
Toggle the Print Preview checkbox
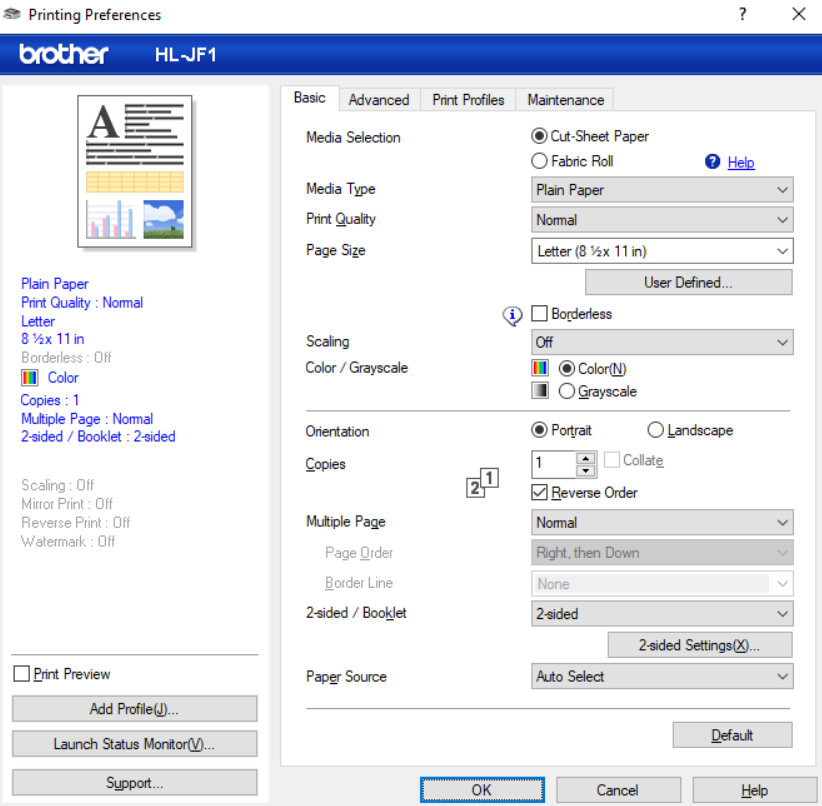22,674
